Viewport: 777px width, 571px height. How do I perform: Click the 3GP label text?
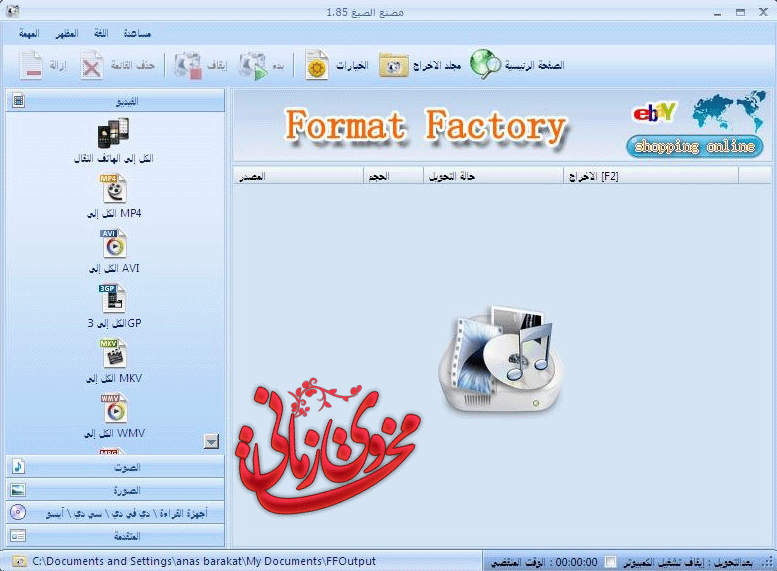click(114, 323)
